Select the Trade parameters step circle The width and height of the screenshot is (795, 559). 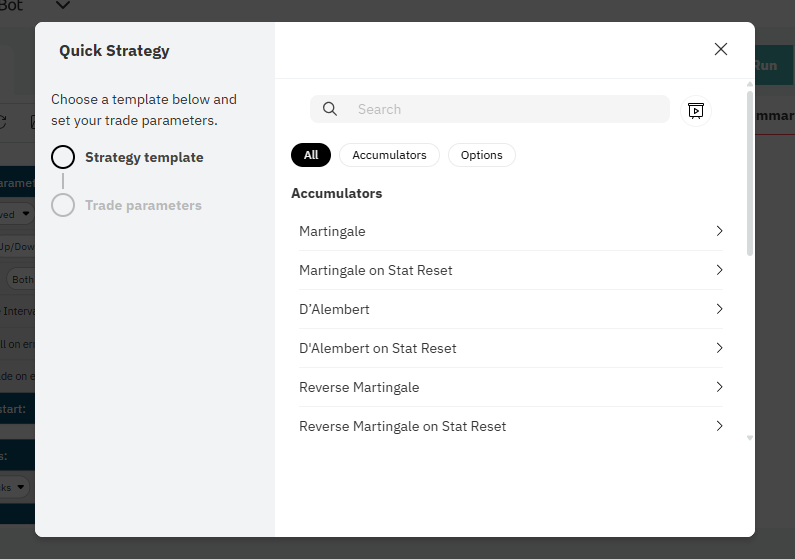(63, 205)
